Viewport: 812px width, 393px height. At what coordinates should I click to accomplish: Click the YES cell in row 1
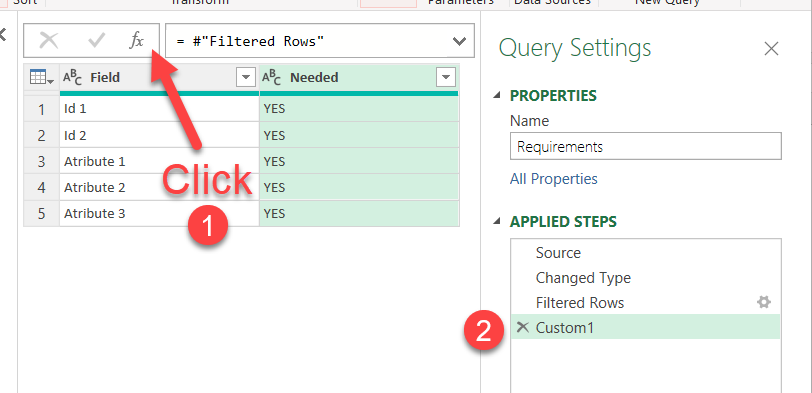[359, 109]
